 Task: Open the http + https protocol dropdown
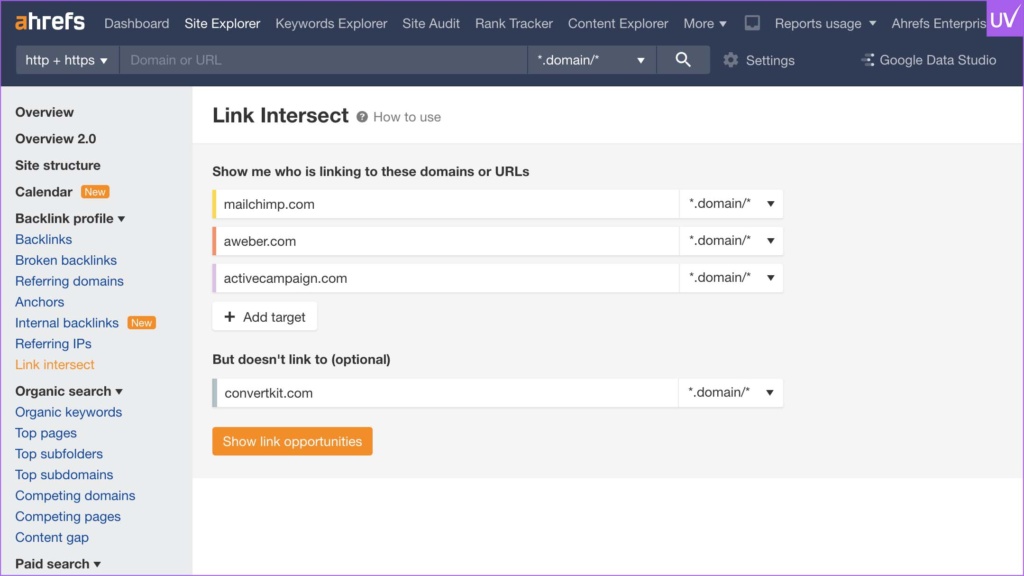(x=67, y=60)
